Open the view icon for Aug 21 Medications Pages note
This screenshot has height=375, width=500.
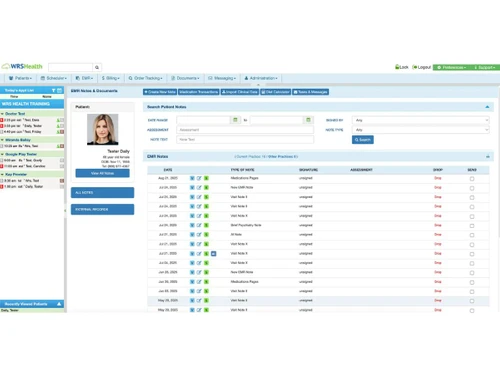[x=192, y=178]
